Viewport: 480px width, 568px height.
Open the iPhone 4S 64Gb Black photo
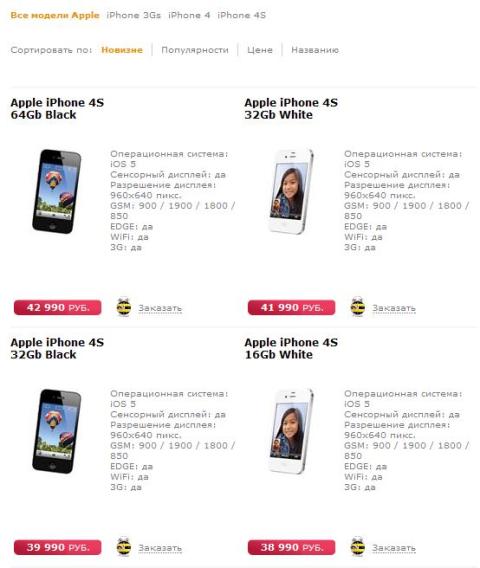57,191
